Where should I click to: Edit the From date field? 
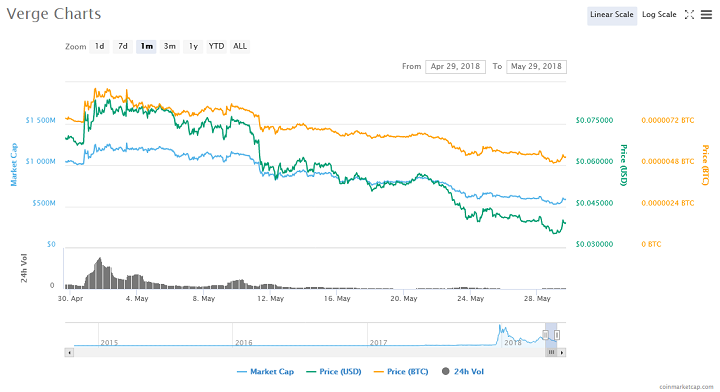coord(455,67)
